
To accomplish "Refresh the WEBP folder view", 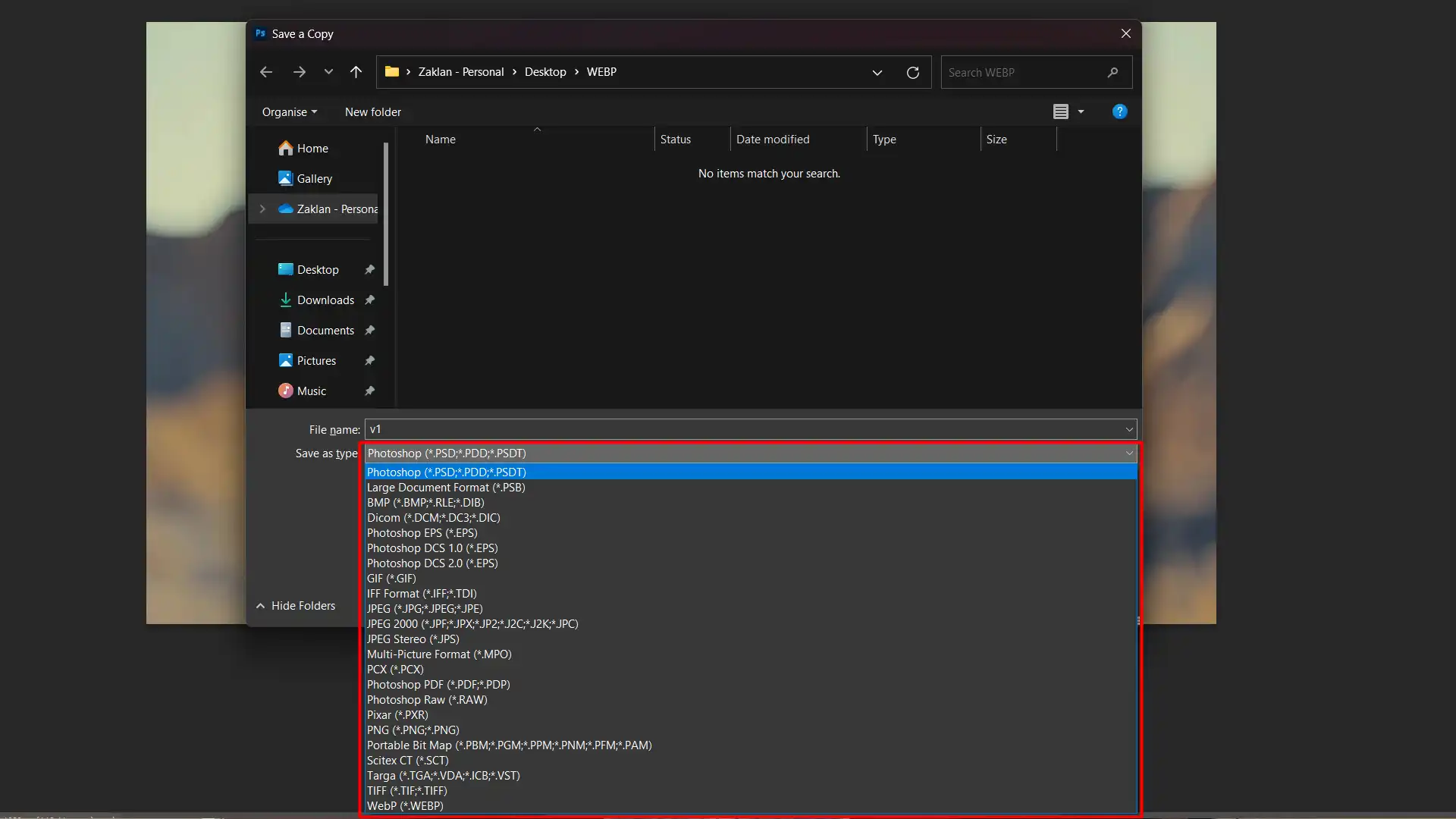I will 913,73.
